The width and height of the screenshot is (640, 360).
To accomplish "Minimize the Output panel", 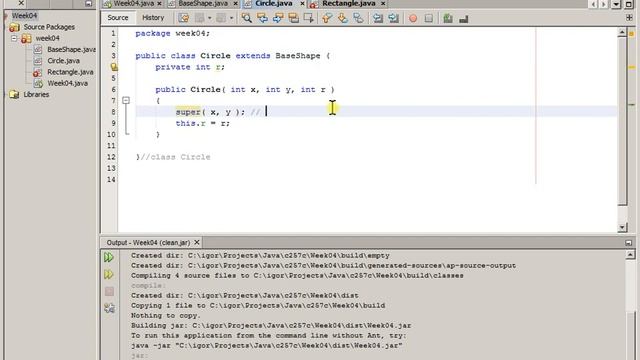I will [x=629, y=242].
